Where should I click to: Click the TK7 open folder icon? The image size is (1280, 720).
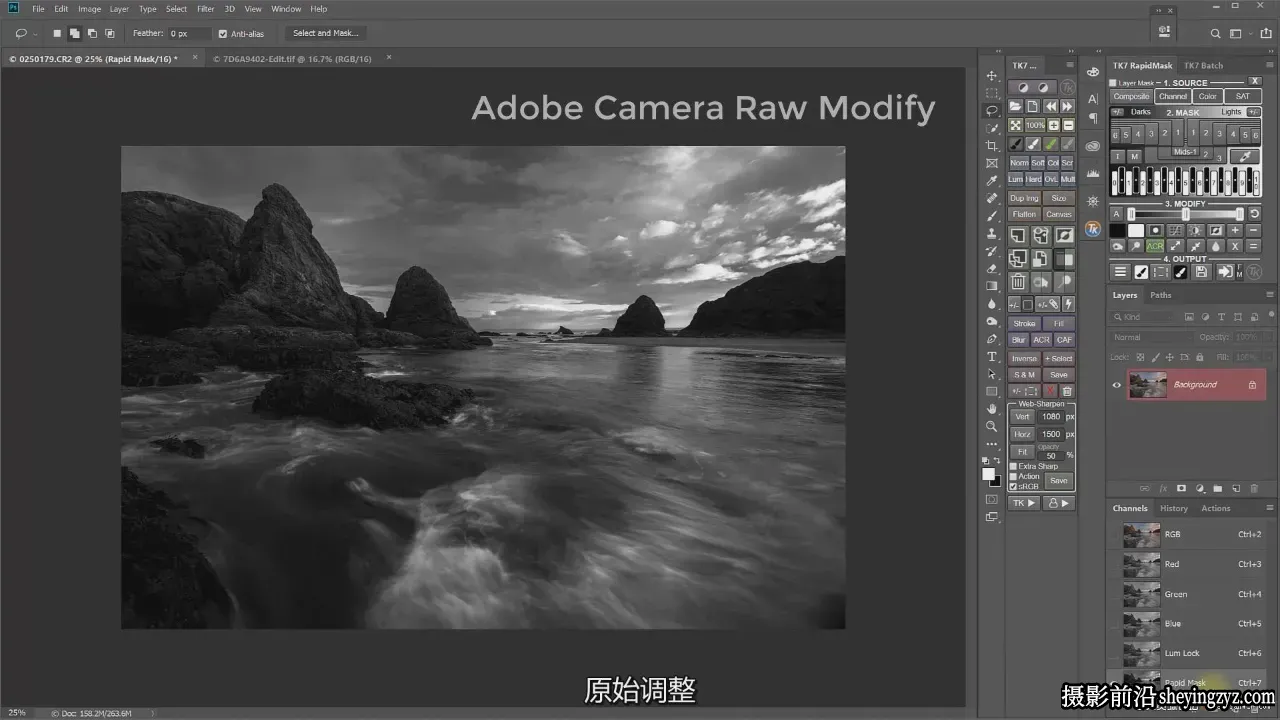click(1015, 106)
